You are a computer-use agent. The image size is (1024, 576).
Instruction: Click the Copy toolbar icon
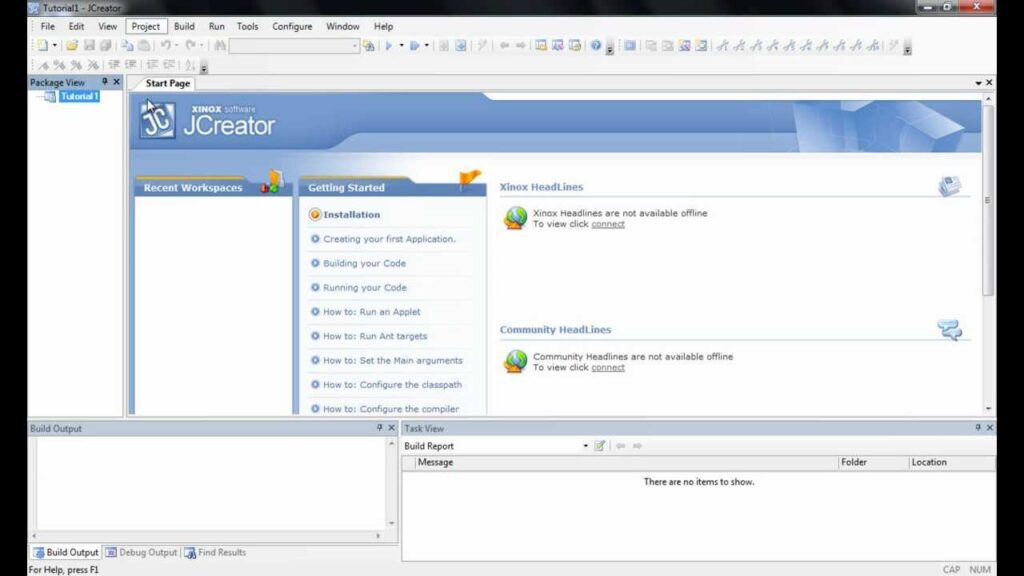click(127, 46)
